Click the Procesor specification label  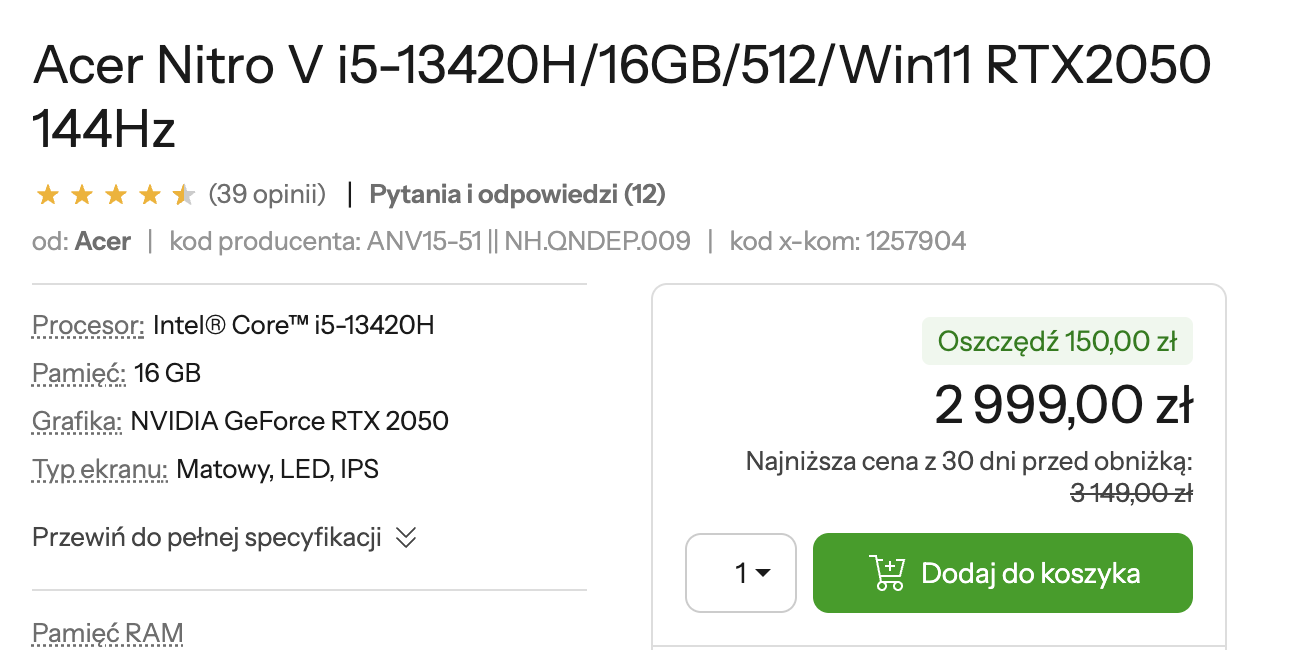coord(89,325)
